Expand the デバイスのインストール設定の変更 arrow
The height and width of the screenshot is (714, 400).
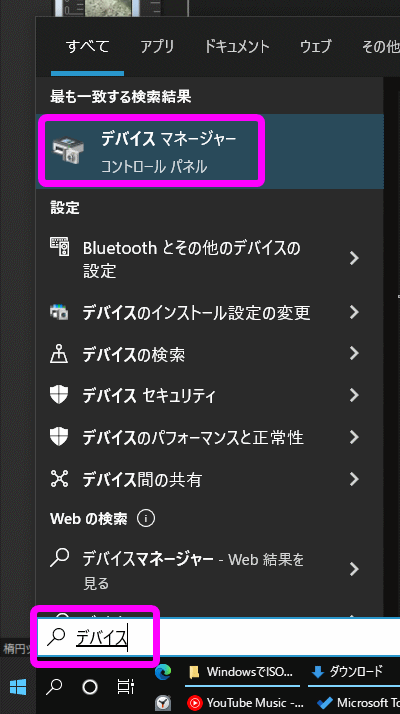pos(354,312)
